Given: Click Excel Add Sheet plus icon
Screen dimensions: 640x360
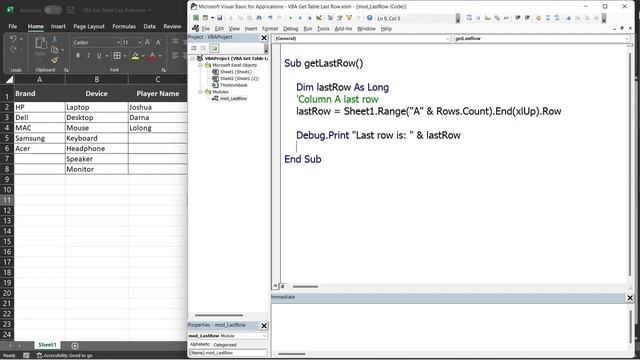Looking at the screenshot, I should 75,346.
